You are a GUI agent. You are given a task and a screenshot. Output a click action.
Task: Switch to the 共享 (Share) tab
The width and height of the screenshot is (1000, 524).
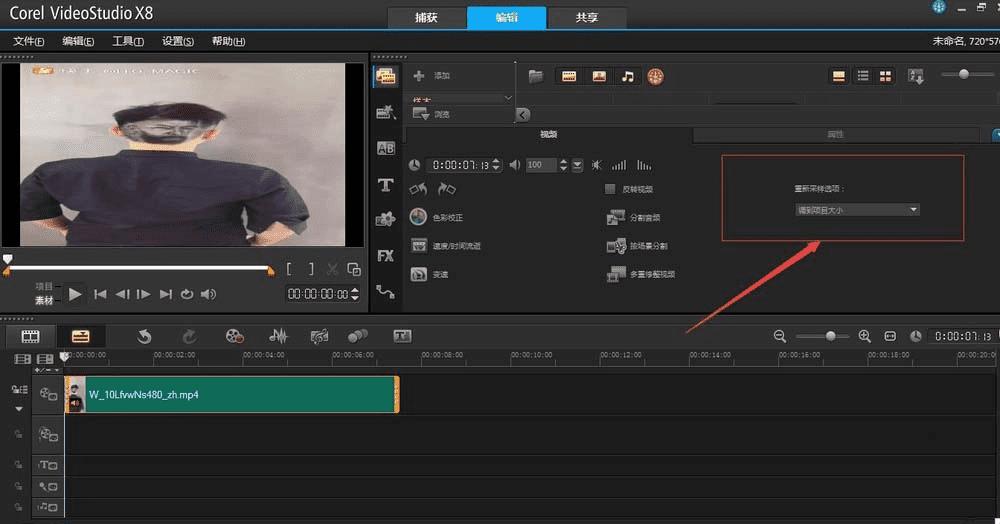(x=588, y=18)
